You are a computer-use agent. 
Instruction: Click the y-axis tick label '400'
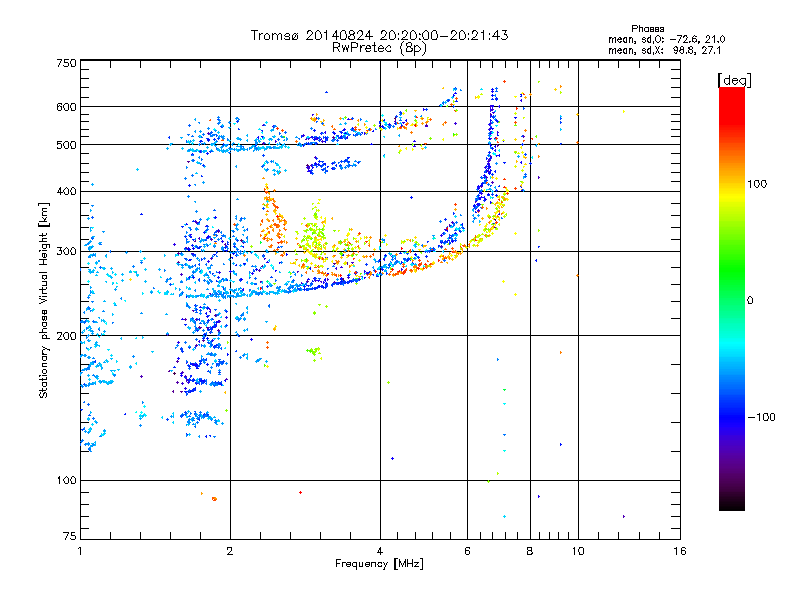point(66,191)
